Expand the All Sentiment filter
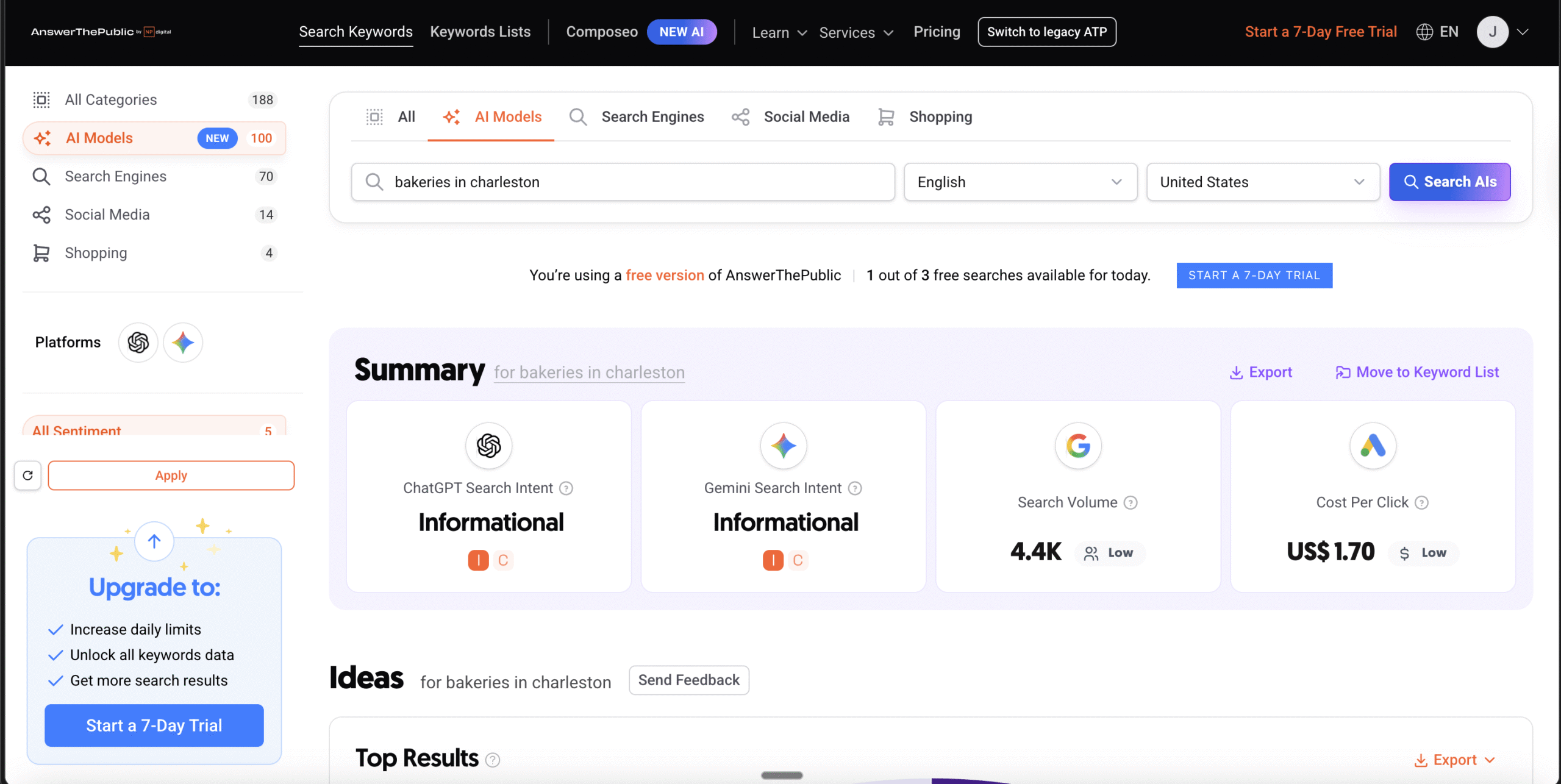 coord(154,427)
